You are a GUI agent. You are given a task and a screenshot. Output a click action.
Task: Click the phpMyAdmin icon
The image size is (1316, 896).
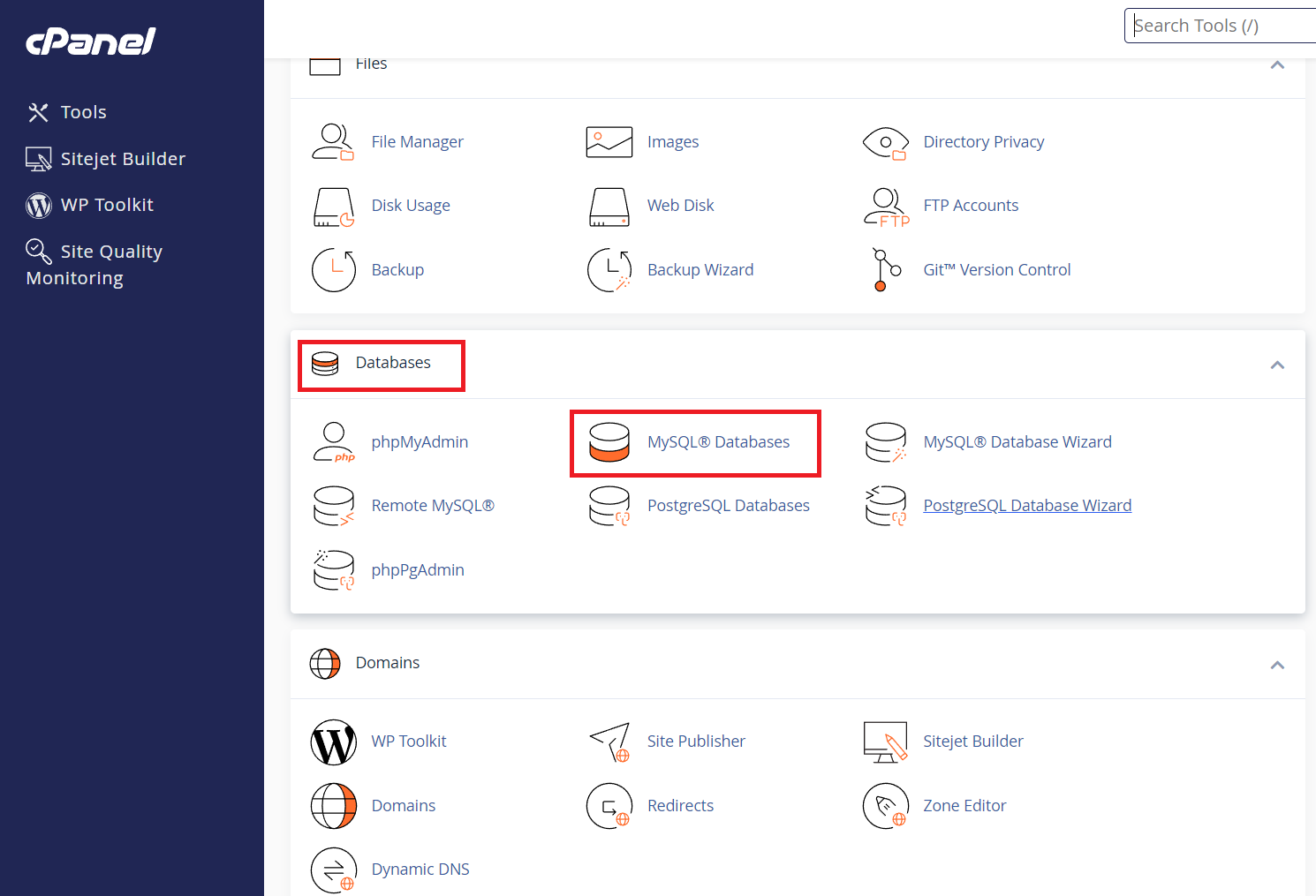point(334,442)
